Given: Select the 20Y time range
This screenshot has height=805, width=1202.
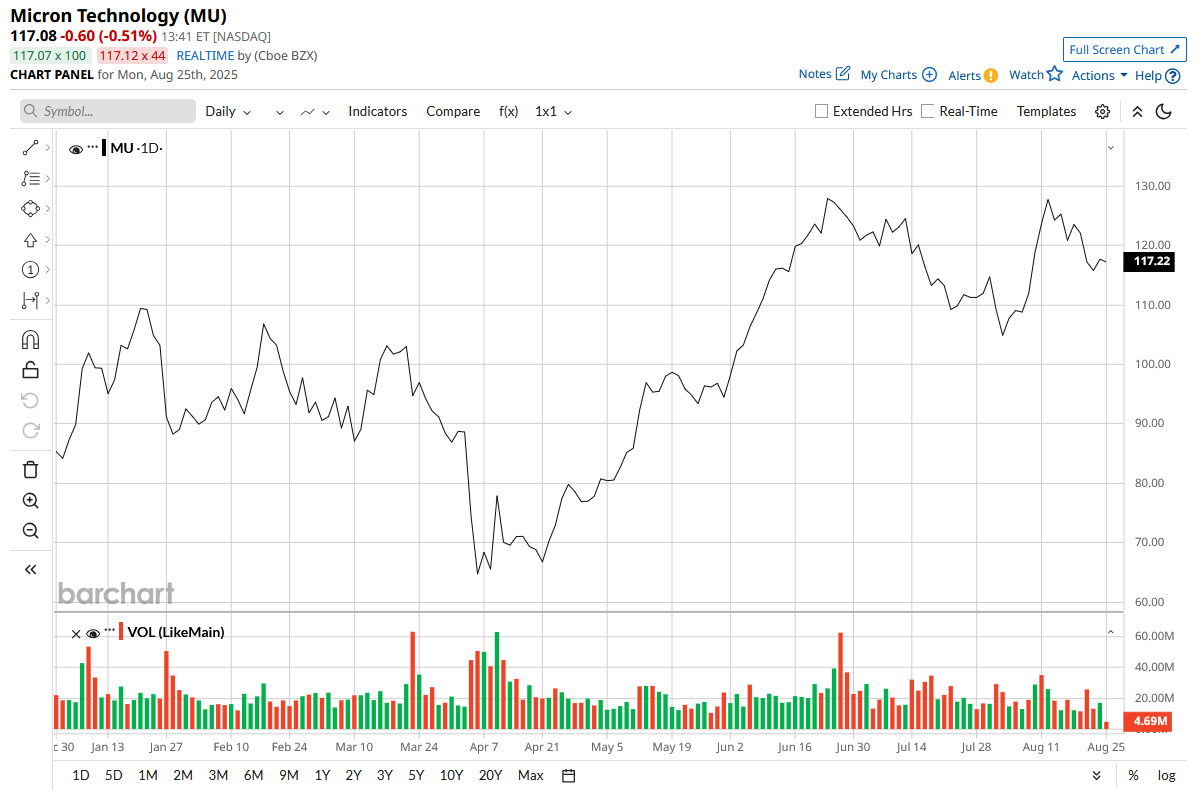Looking at the screenshot, I should click(x=490, y=775).
